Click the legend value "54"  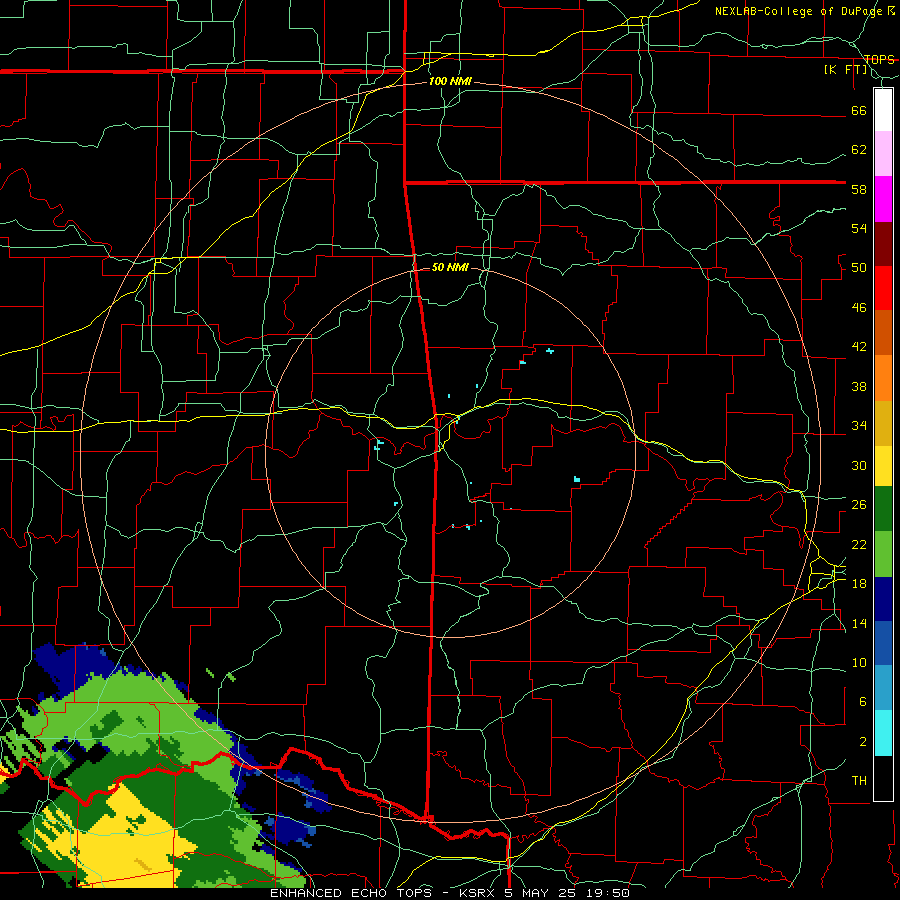(x=859, y=228)
